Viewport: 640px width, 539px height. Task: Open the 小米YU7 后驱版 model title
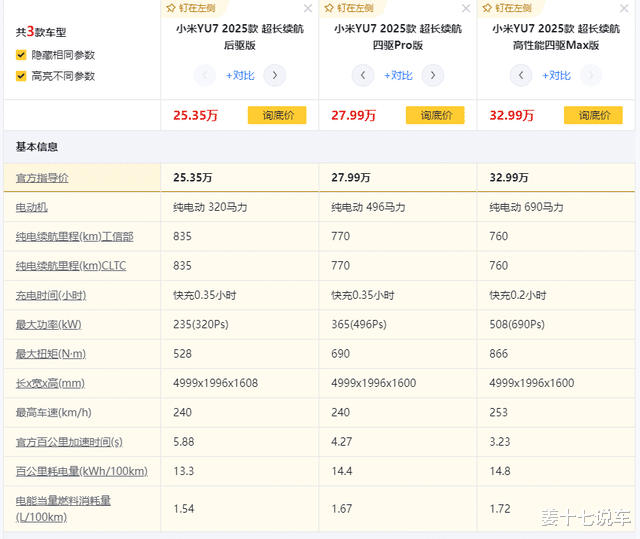pyautogui.click(x=240, y=37)
